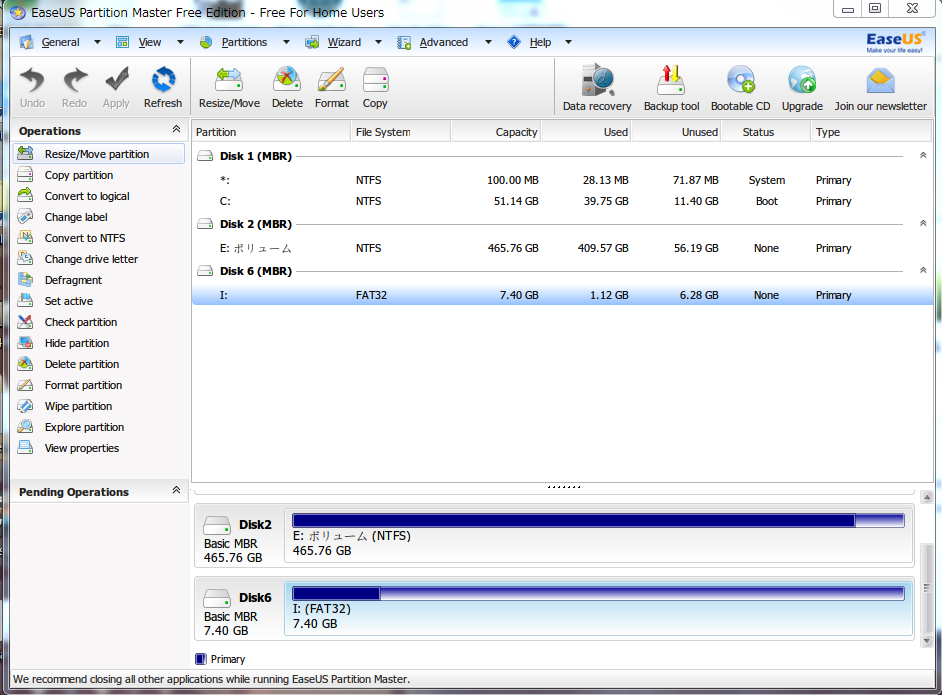942x695 pixels.
Task: Select Resize/Move partition in Operations
Action: tap(99, 154)
